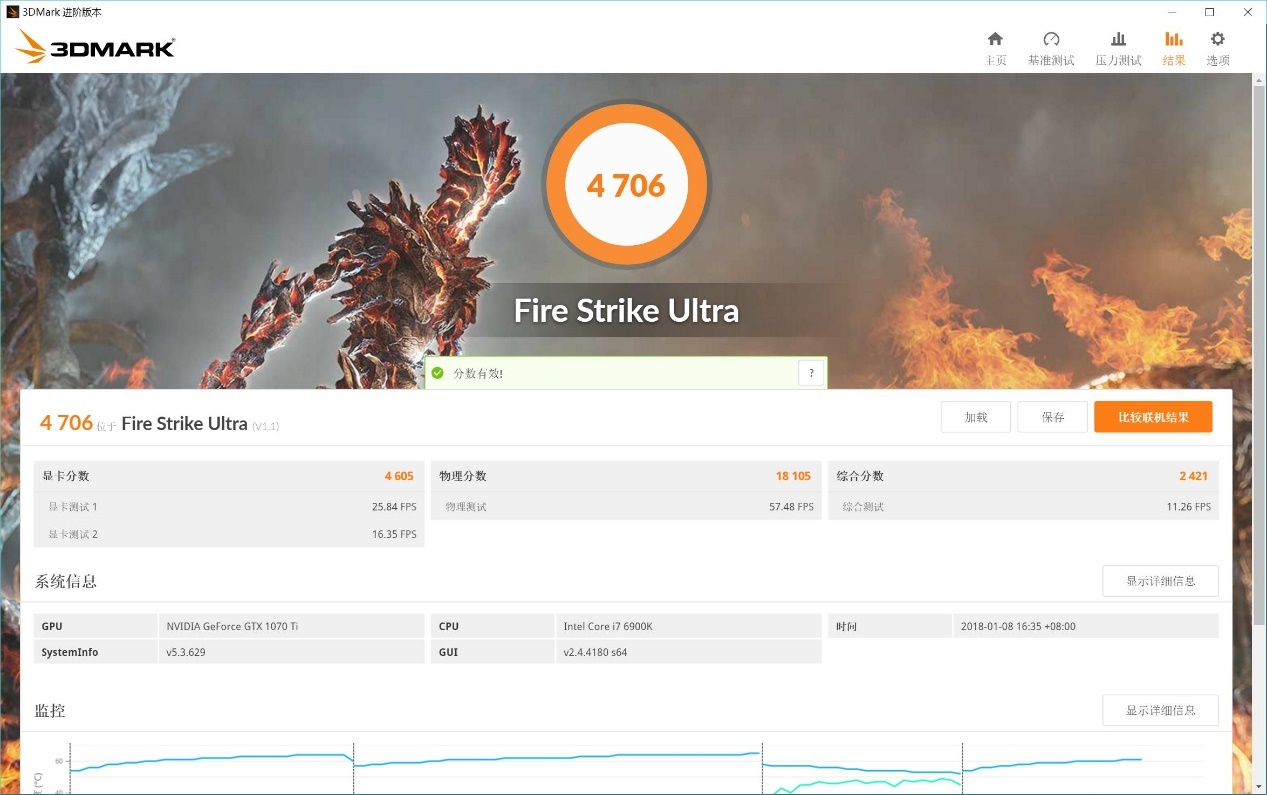Switch to 基准测试 benchmark tab
This screenshot has width=1267, height=795.
click(1051, 48)
